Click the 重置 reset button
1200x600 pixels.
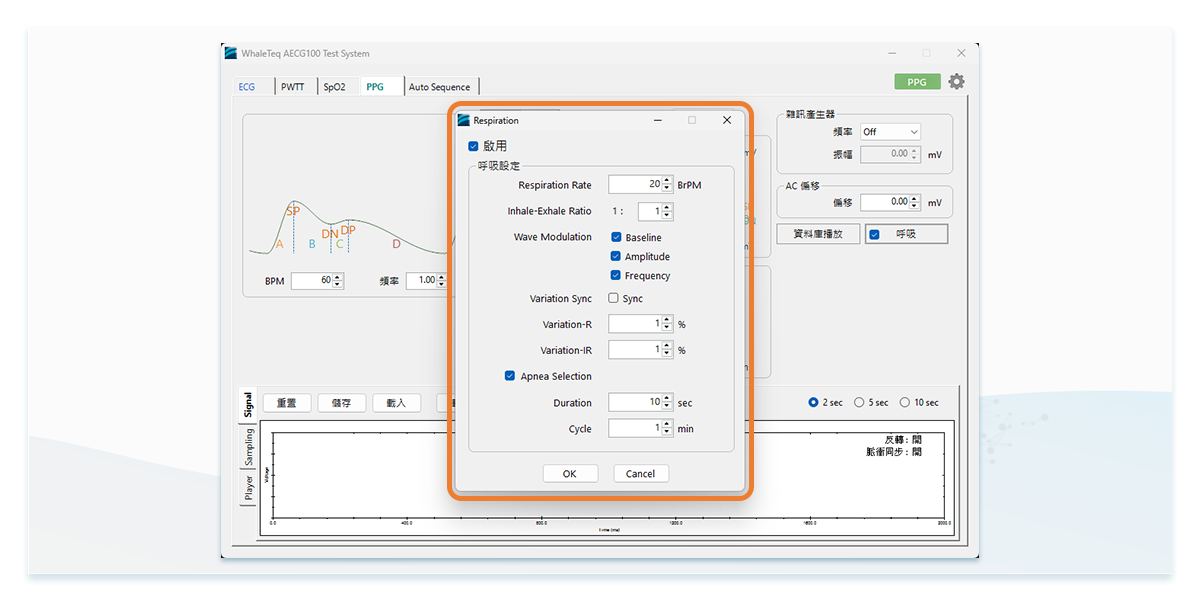[287, 403]
